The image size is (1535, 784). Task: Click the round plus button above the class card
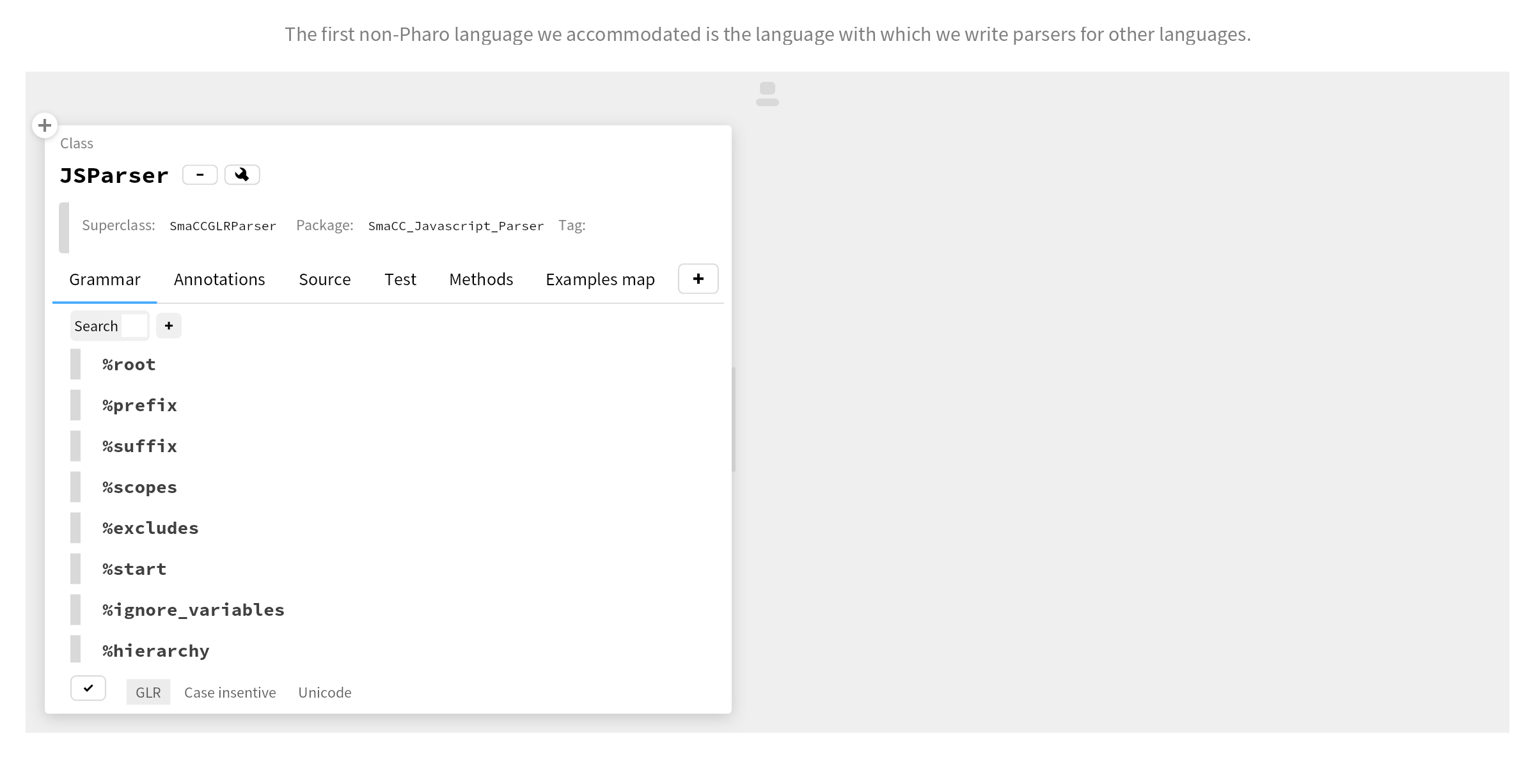pos(45,125)
